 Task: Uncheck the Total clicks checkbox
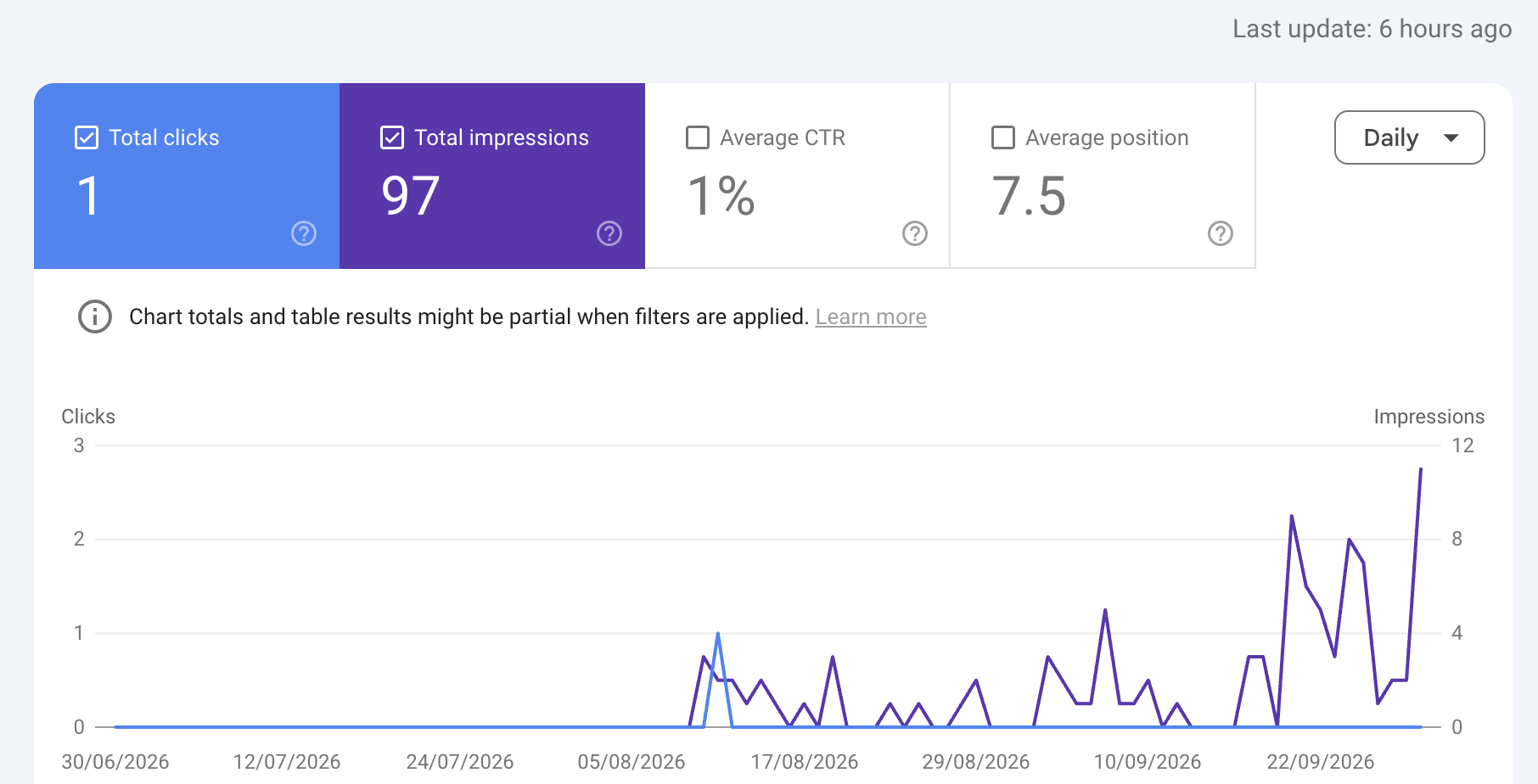87,137
